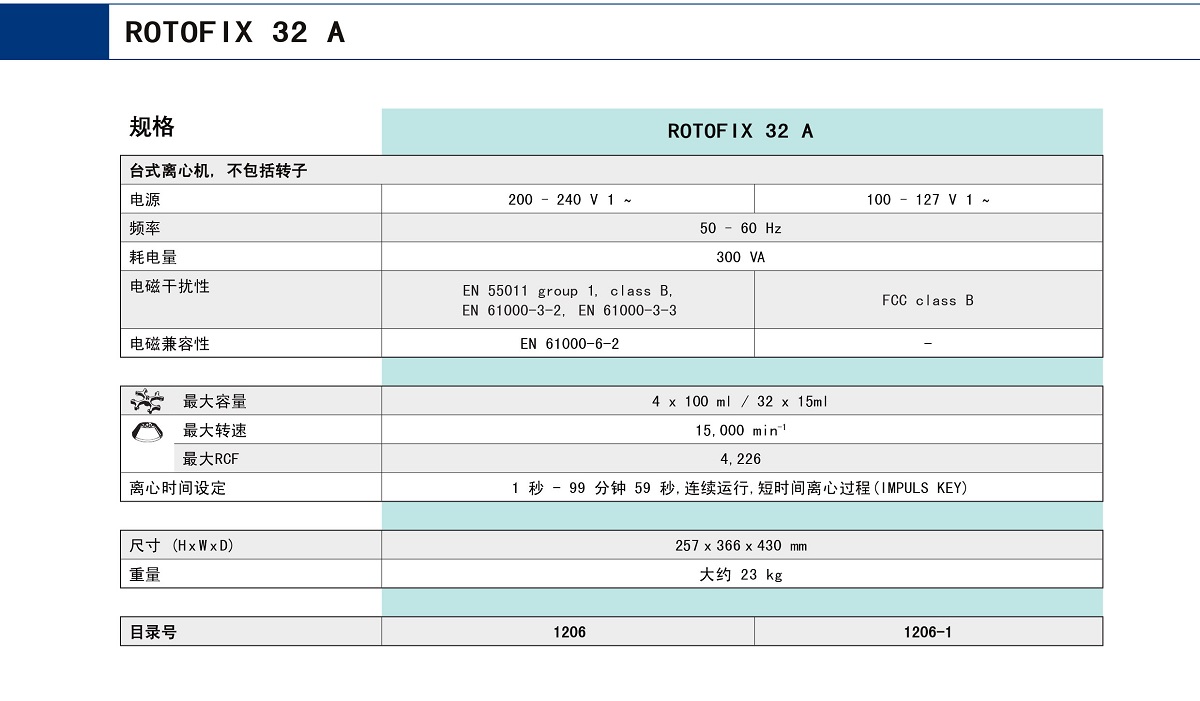Click the time setting text mentioning IMPULS KEY
This screenshot has height=701, width=1200.
click(x=741, y=488)
